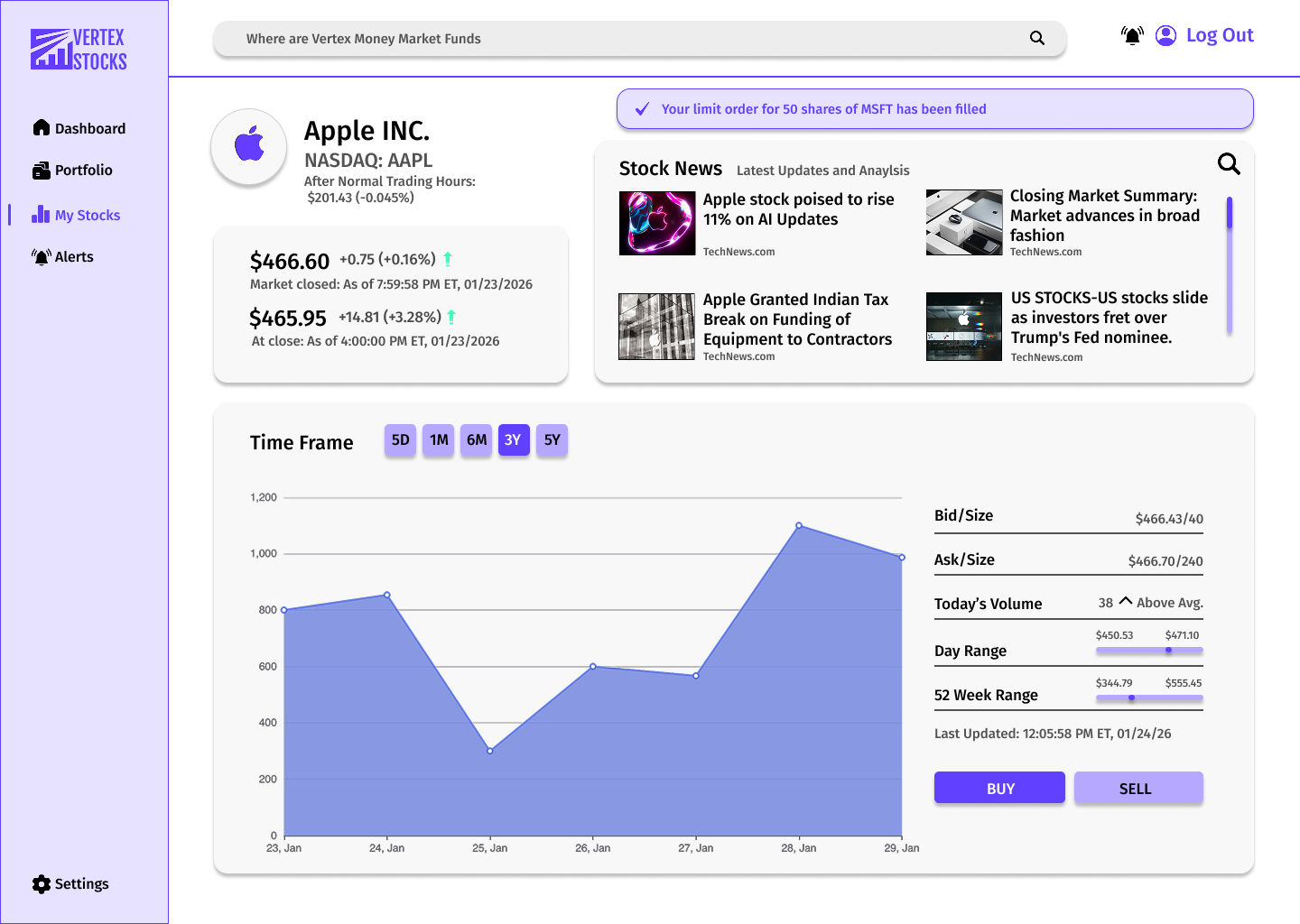Click the Last Updated timestamp text
The width and height of the screenshot is (1300, 924).
coord(1053,734)
